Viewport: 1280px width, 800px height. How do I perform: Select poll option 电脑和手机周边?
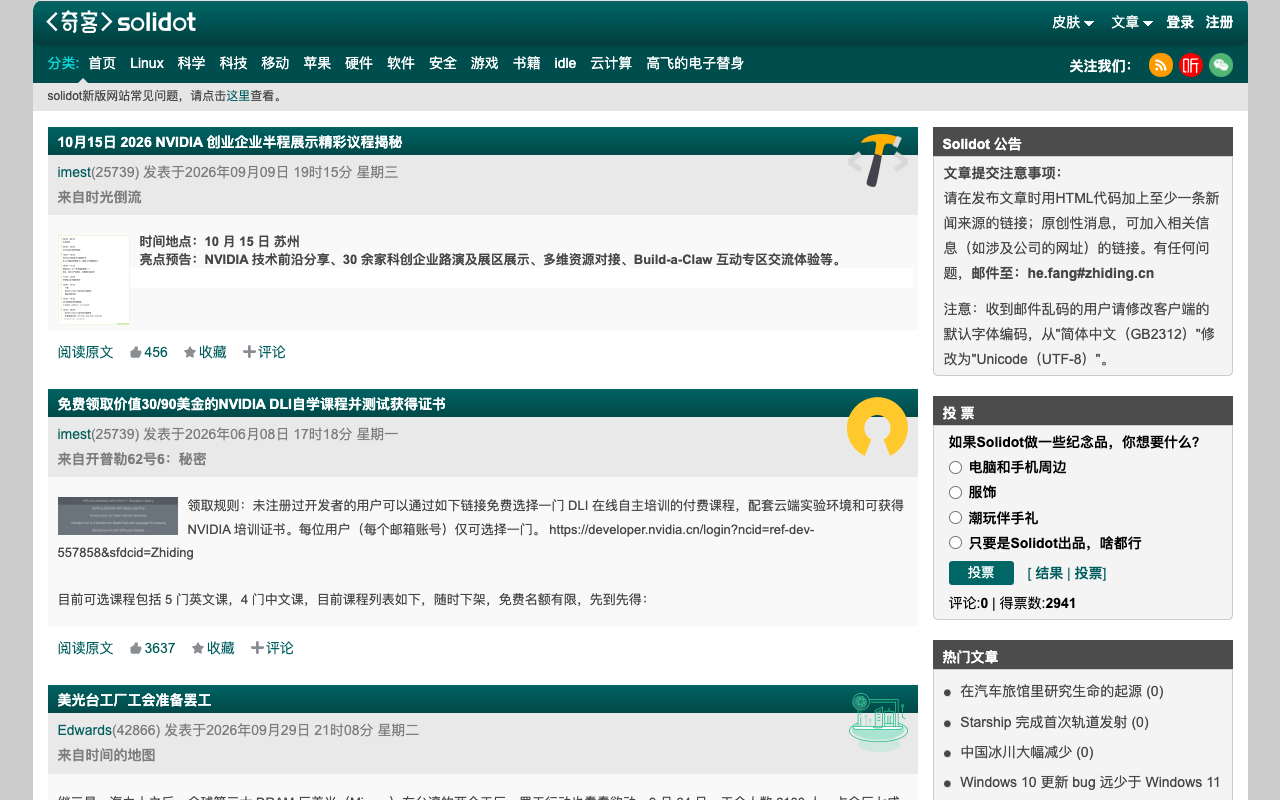click(955, 467)
